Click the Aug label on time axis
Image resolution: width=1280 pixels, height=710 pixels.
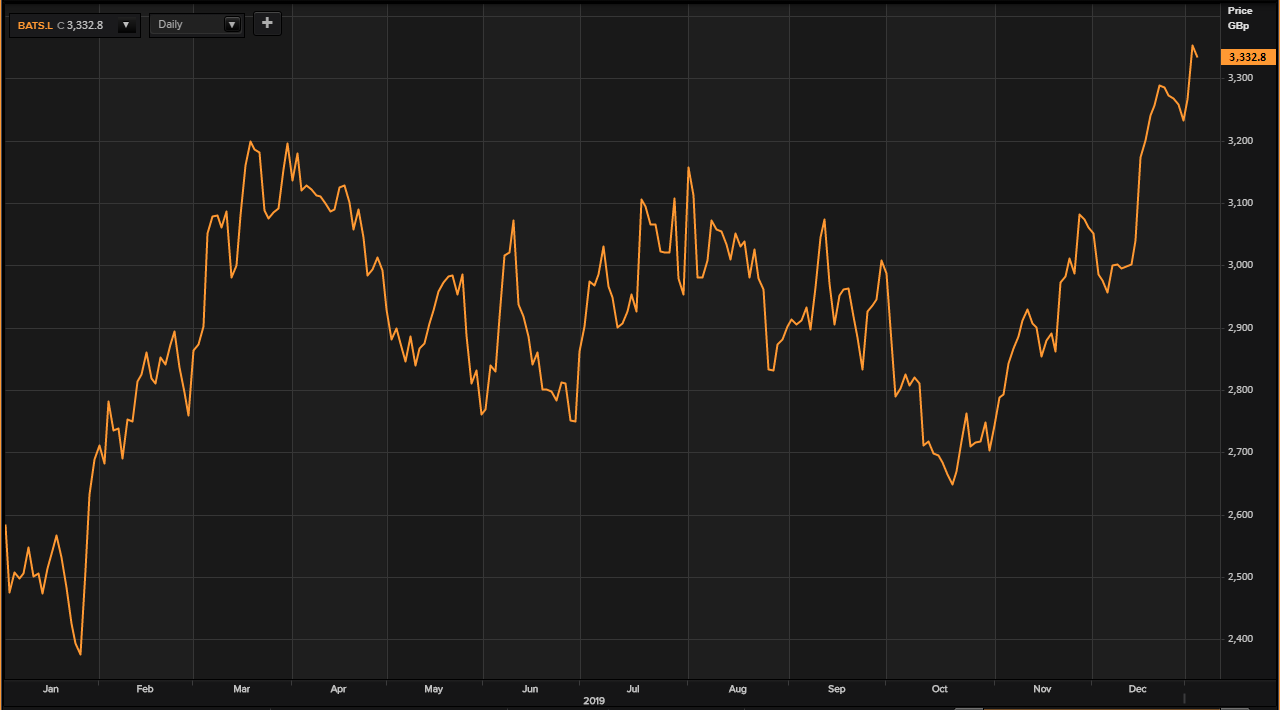[738, 689]
